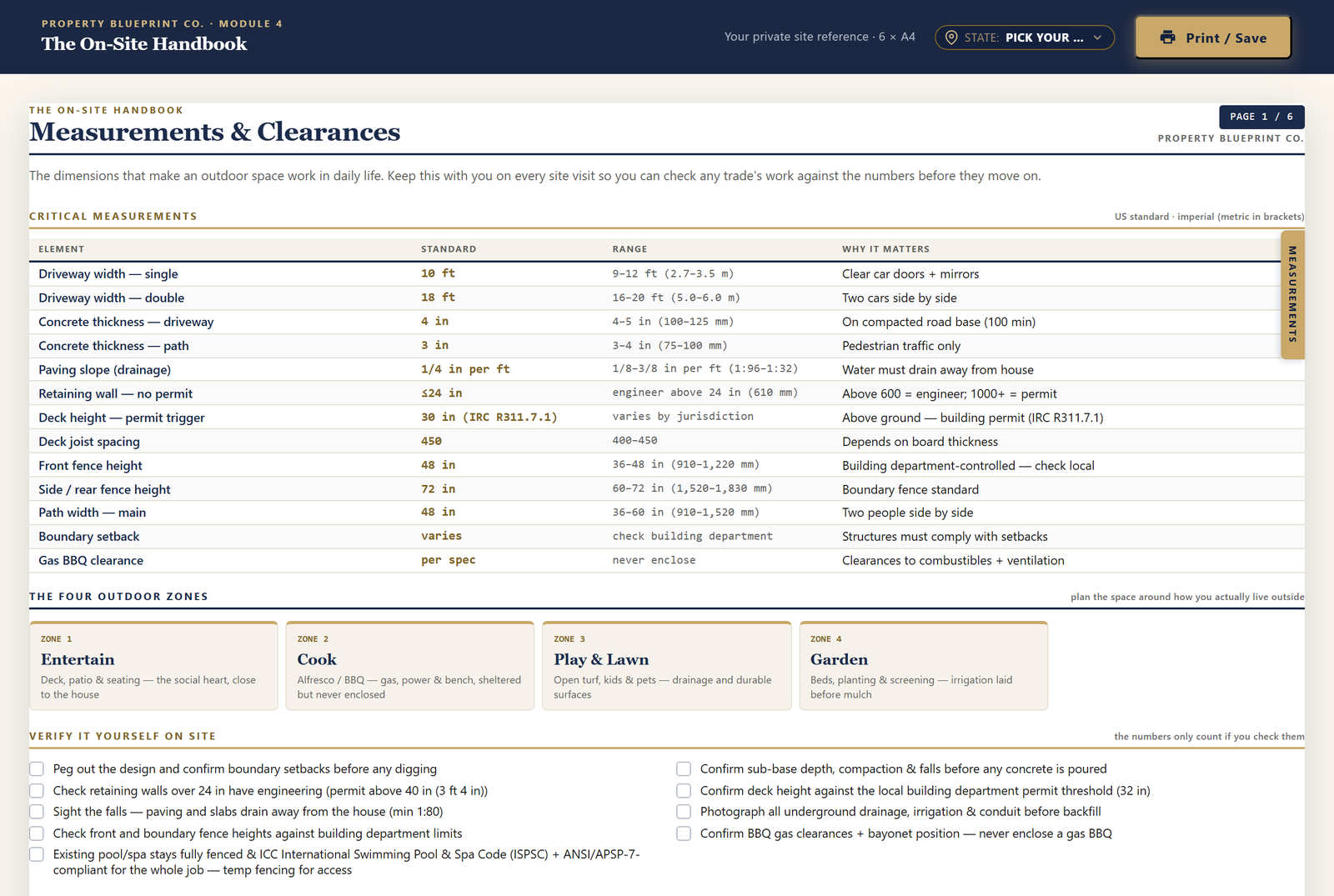
Task: Tick the confirm sub-base depth checkbox
Action: tap(684, 768)
